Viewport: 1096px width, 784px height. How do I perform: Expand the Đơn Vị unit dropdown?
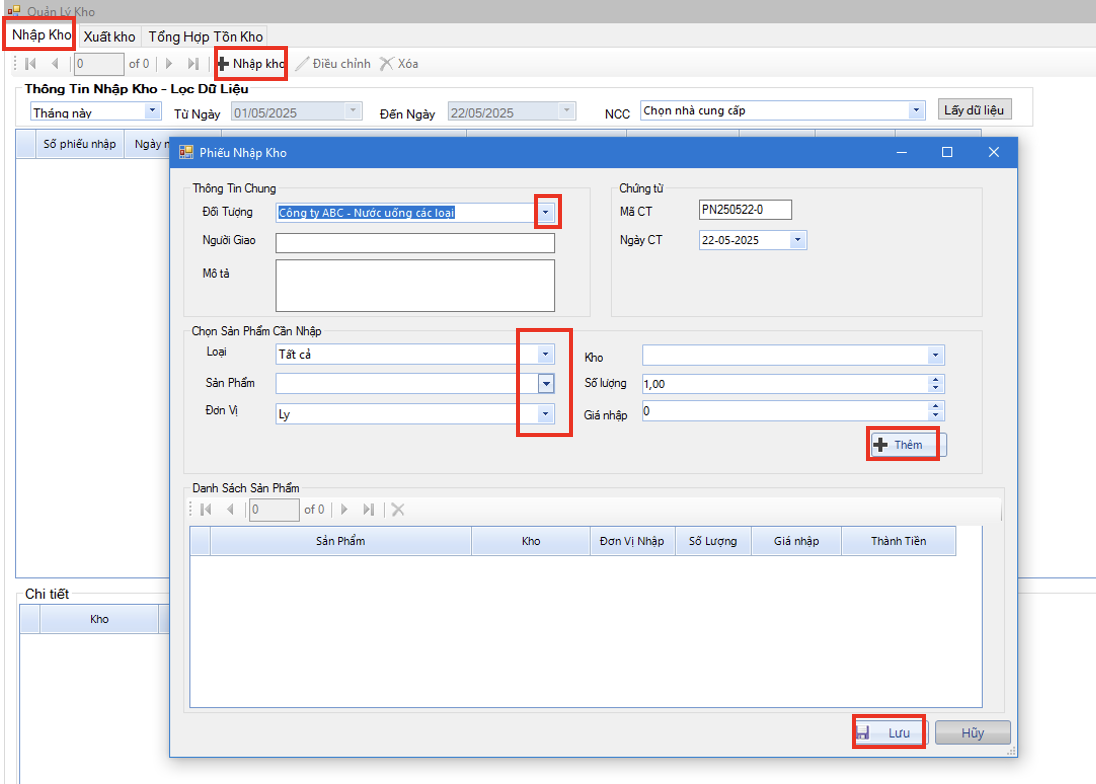click(x=546, y=414)
